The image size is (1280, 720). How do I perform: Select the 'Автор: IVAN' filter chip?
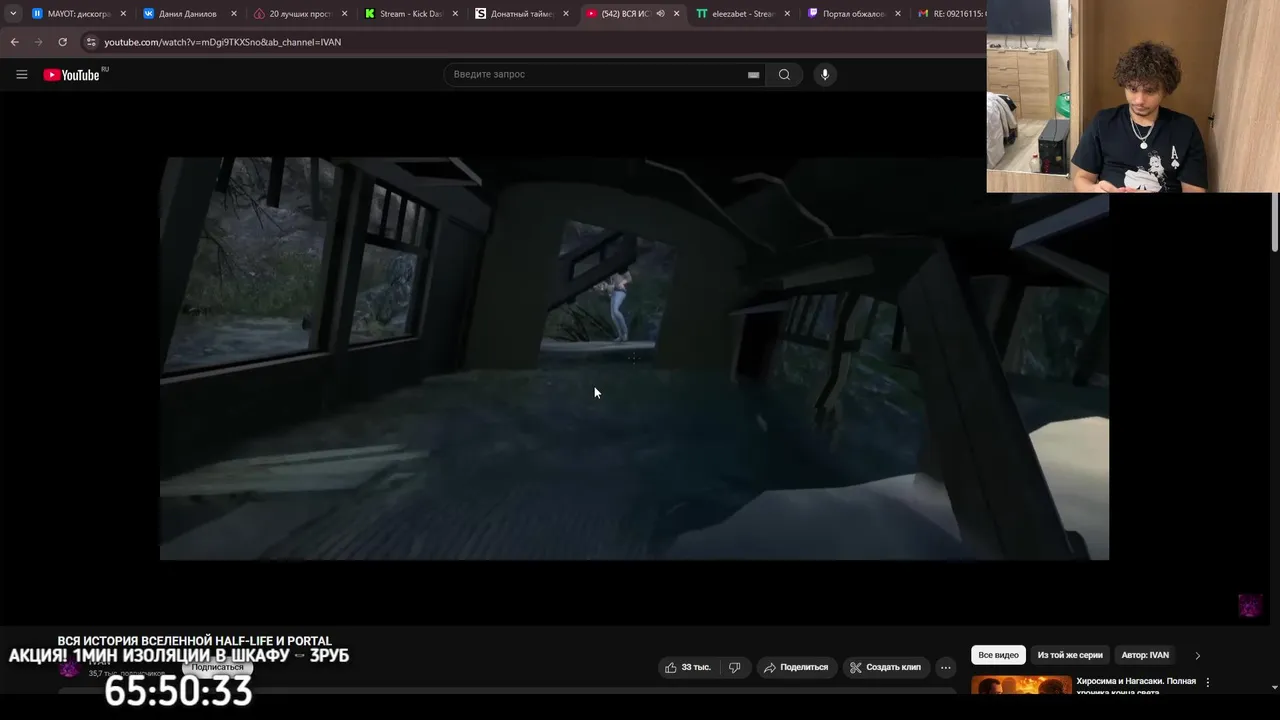(x=1145, y=655)
